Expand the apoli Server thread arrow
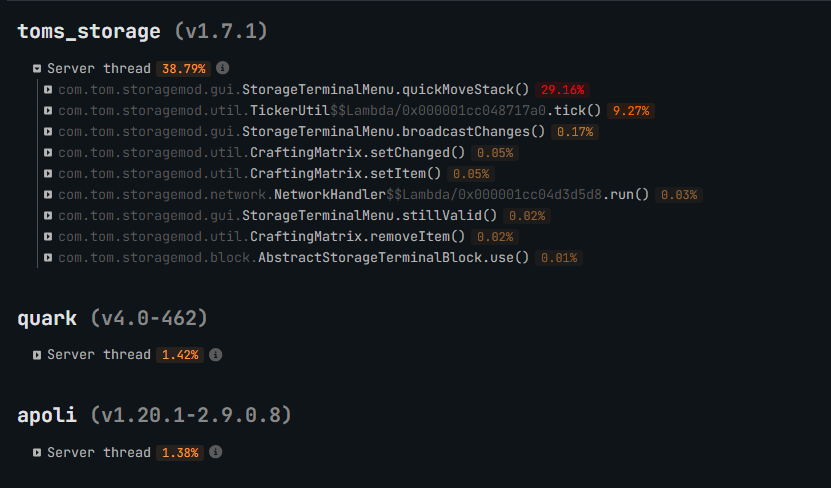 (x=37, y=453)
